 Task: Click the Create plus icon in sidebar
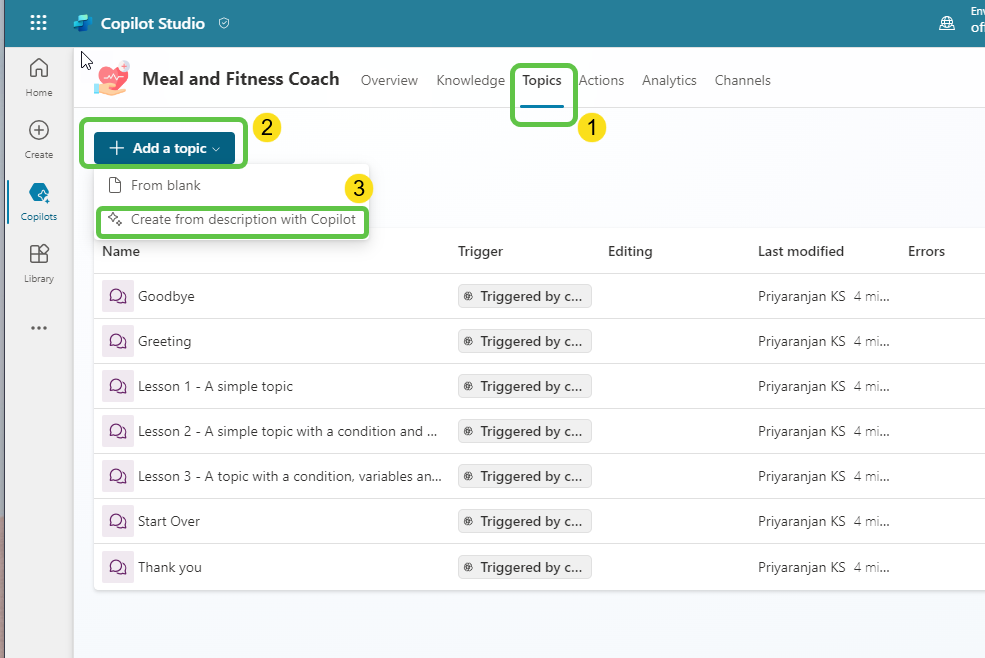coord(38,139)
